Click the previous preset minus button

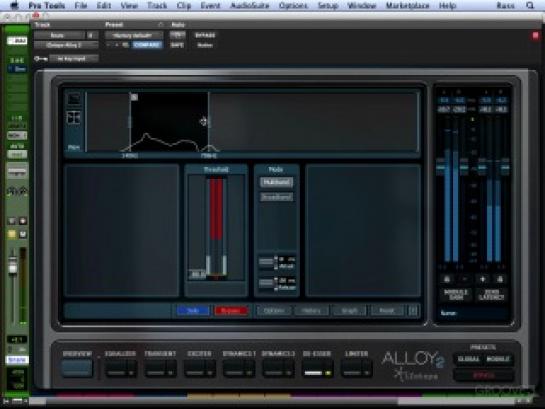pos(109,45)
